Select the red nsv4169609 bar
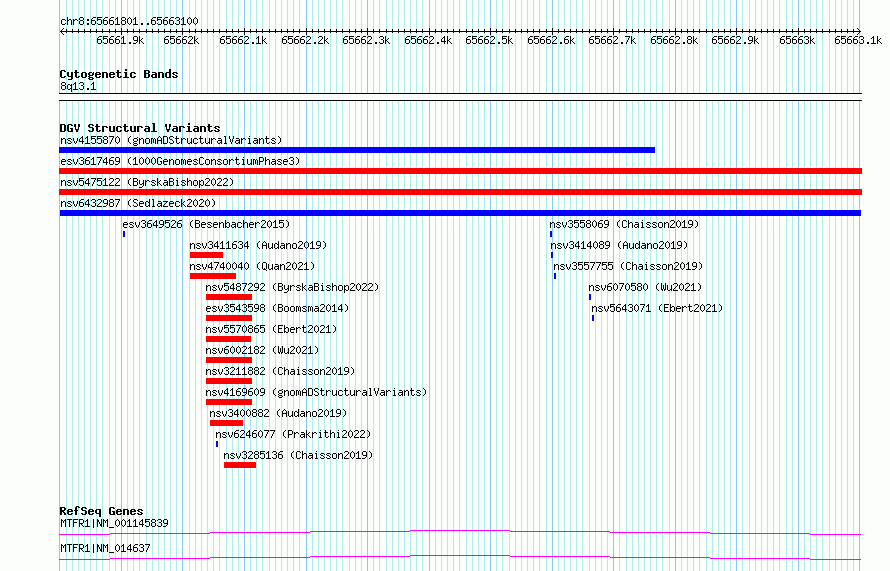The height and width of the screenshot is (571, 890). tap(229, 402)
